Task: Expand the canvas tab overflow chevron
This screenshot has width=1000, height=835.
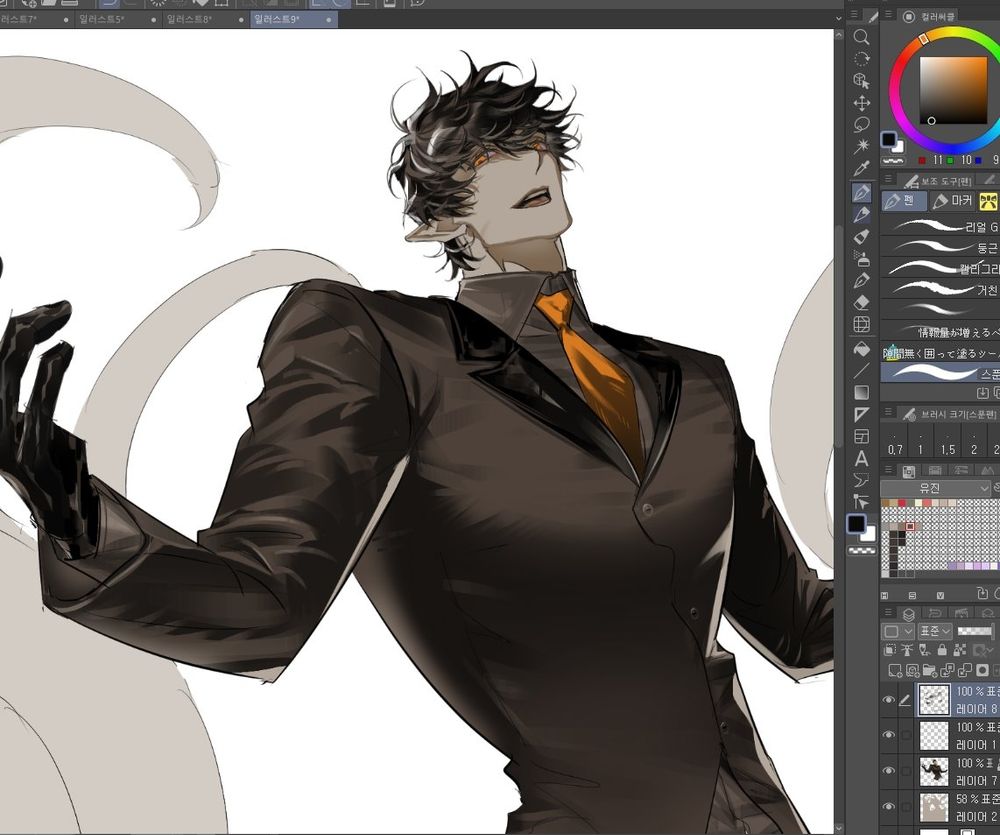Action: coord(838,19)
